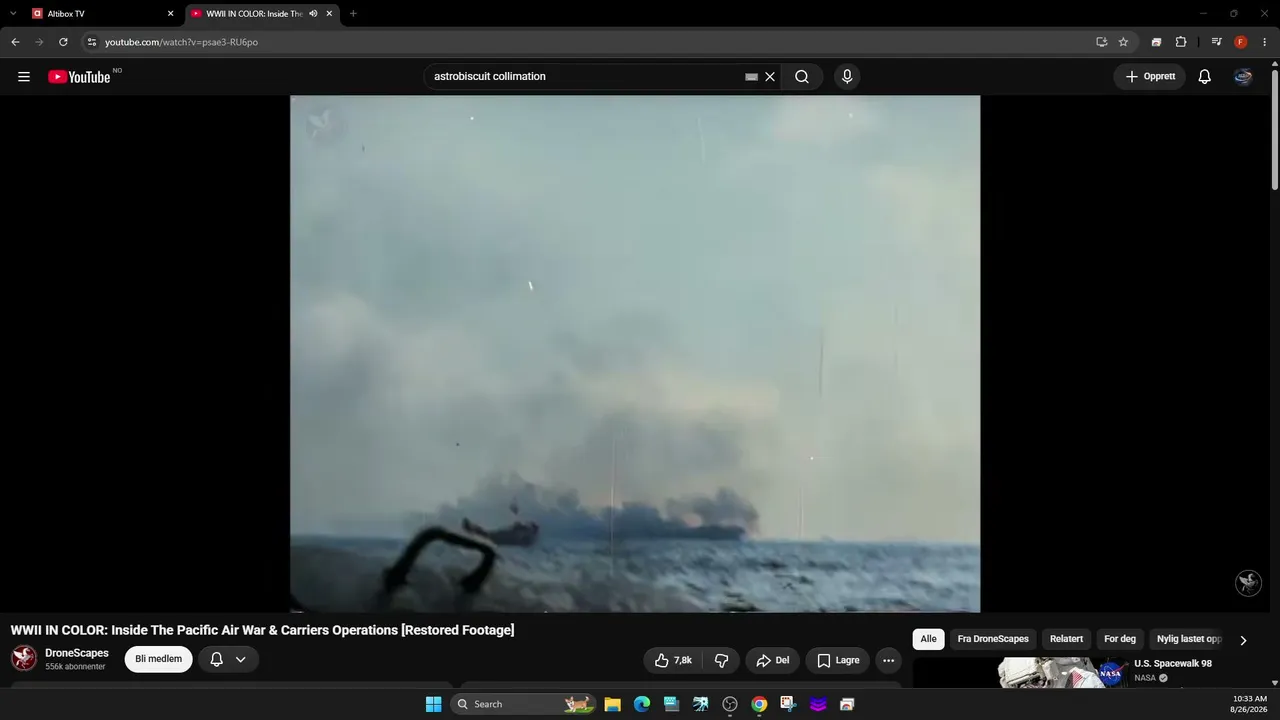The image size is (1280, 720).
Task: Open the Chrome extensions puzzle menu
Action: tap(1181, 42)
